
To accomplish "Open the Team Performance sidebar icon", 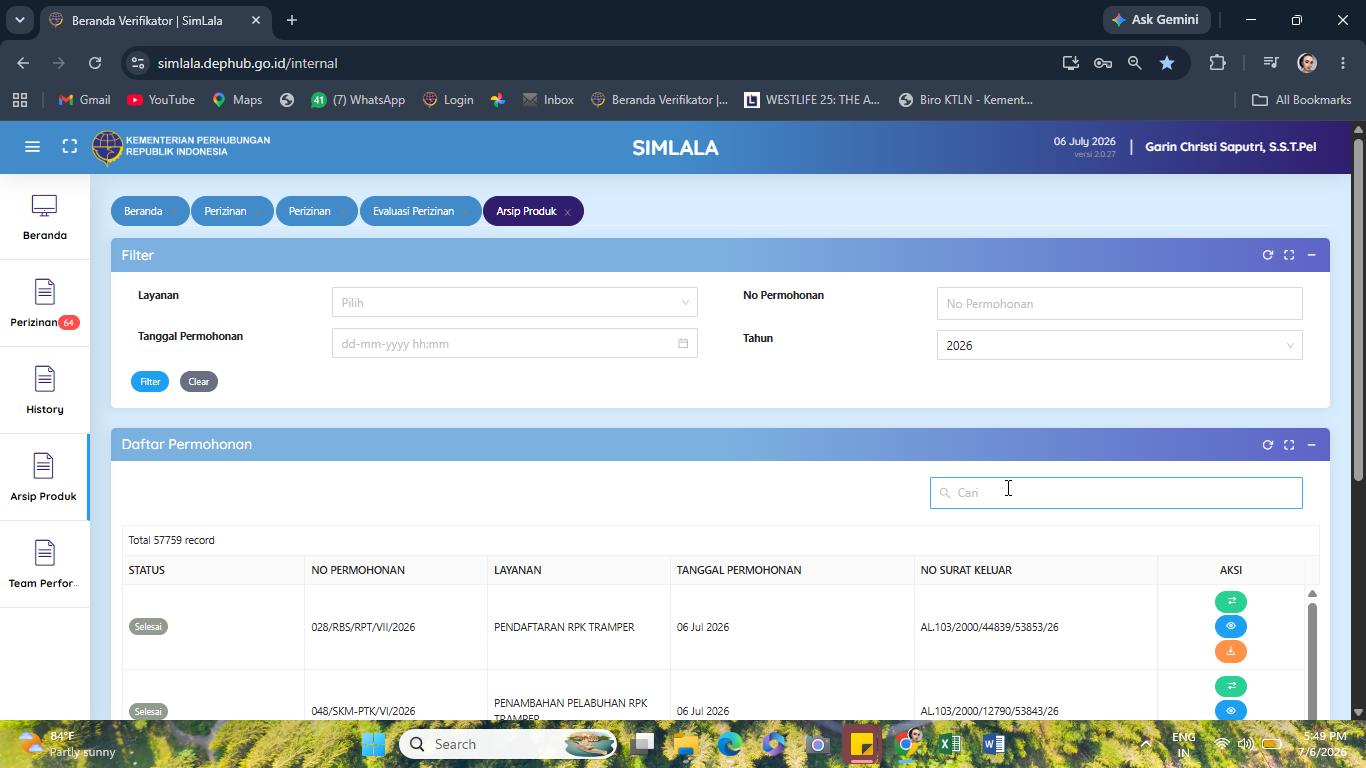I will (44, 565).
